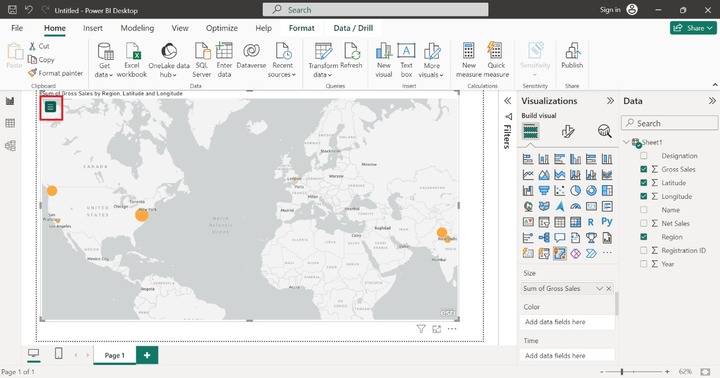The height and width of the screenshot is (378, 720).
Task: Select the Map globe visualization
Action: point(528,206)
